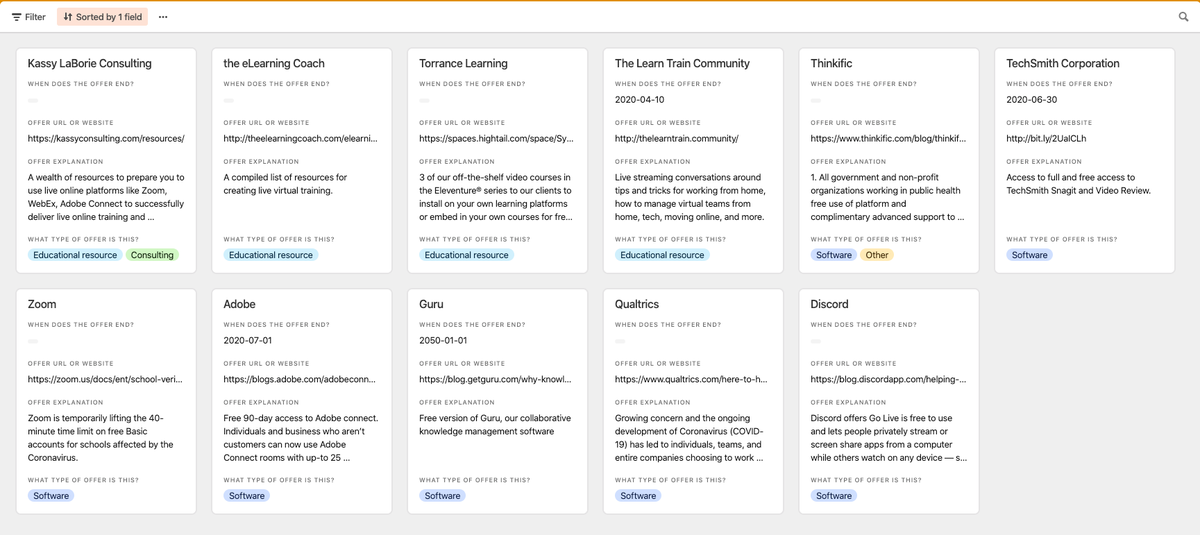Image resolution: width=1200 pixels, height=535 pixels.
Task: Follow the thelearntrain.community URL
Action: (676, 139)
